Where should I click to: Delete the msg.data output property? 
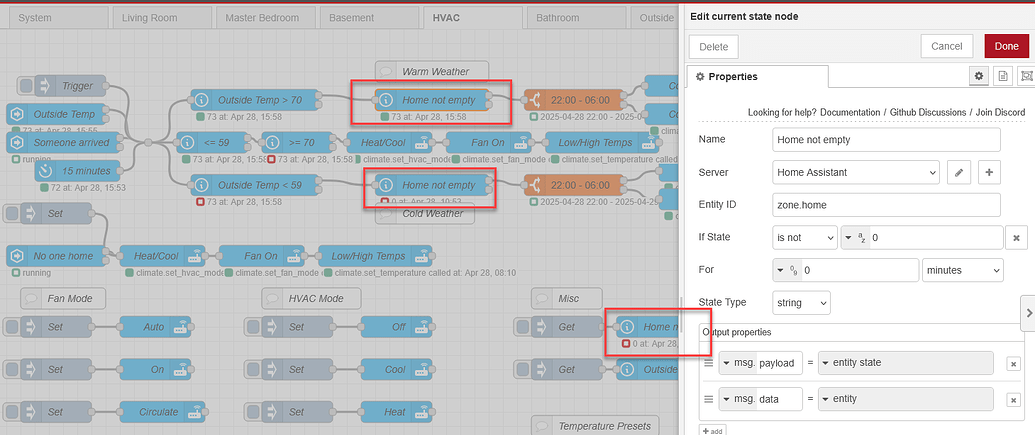click(1013, 399)
